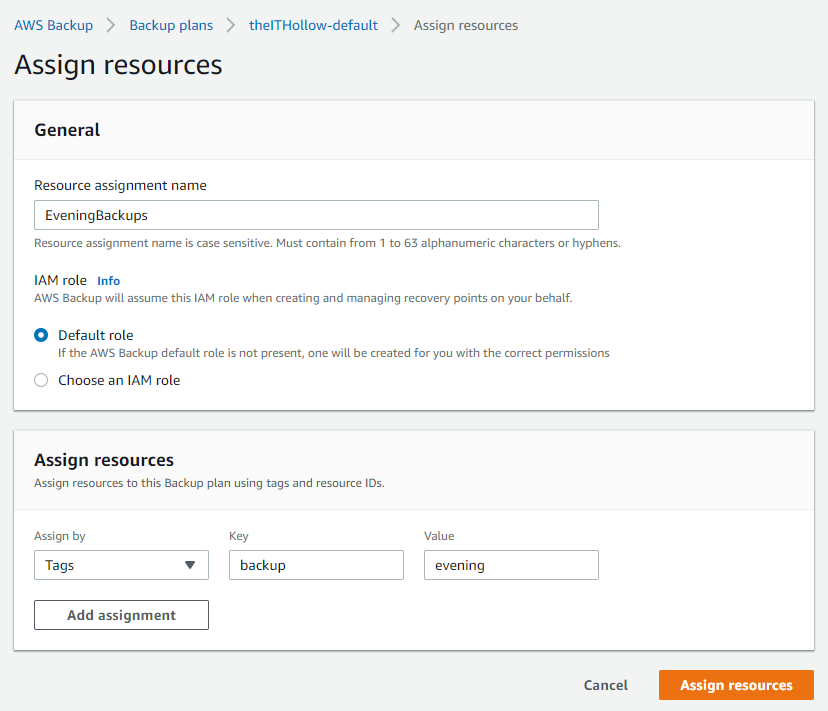Click the orange Assign resources button
The image size is (828, 711).
tap(736, 685)
